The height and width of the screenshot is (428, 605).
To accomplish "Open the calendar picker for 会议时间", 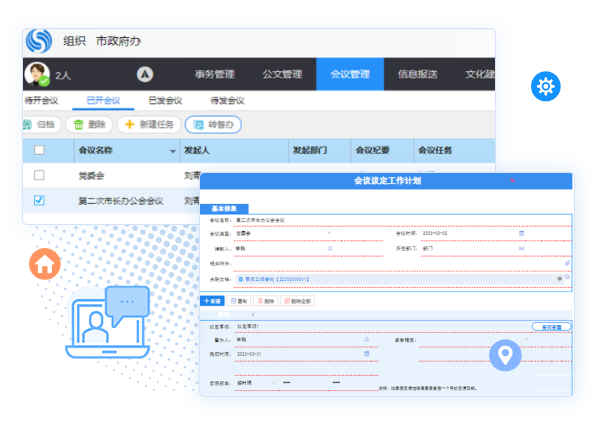I will point(521,233).
